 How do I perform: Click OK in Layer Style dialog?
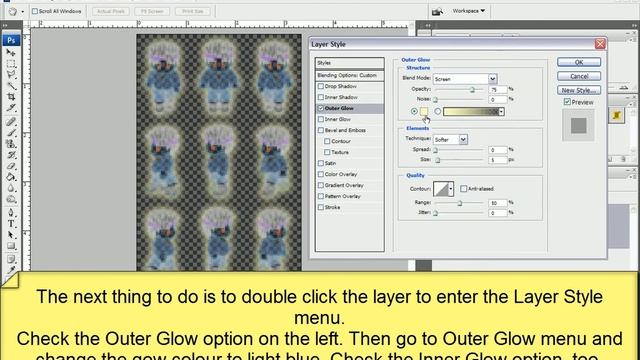579,62
